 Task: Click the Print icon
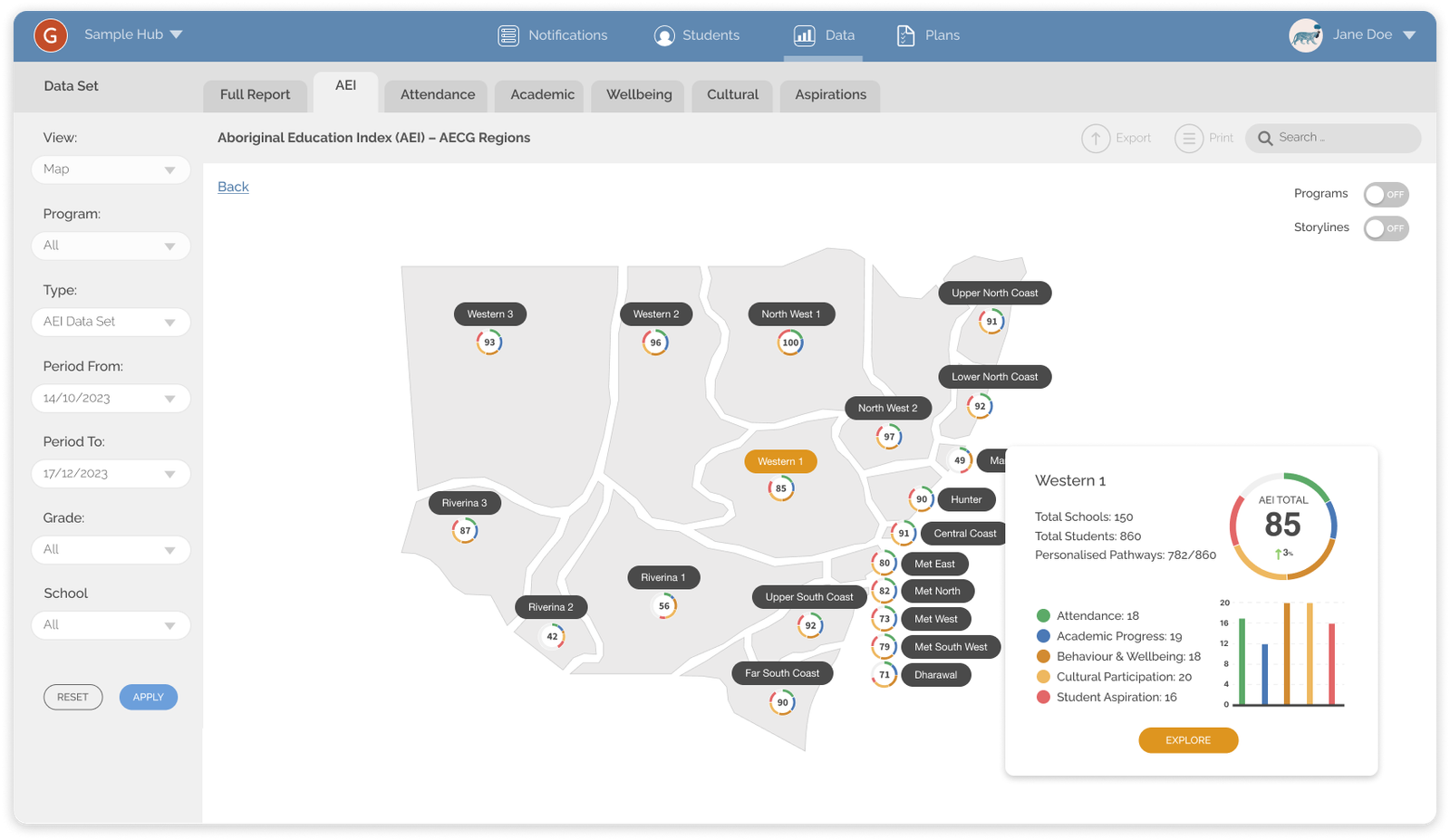(1188, 138)
